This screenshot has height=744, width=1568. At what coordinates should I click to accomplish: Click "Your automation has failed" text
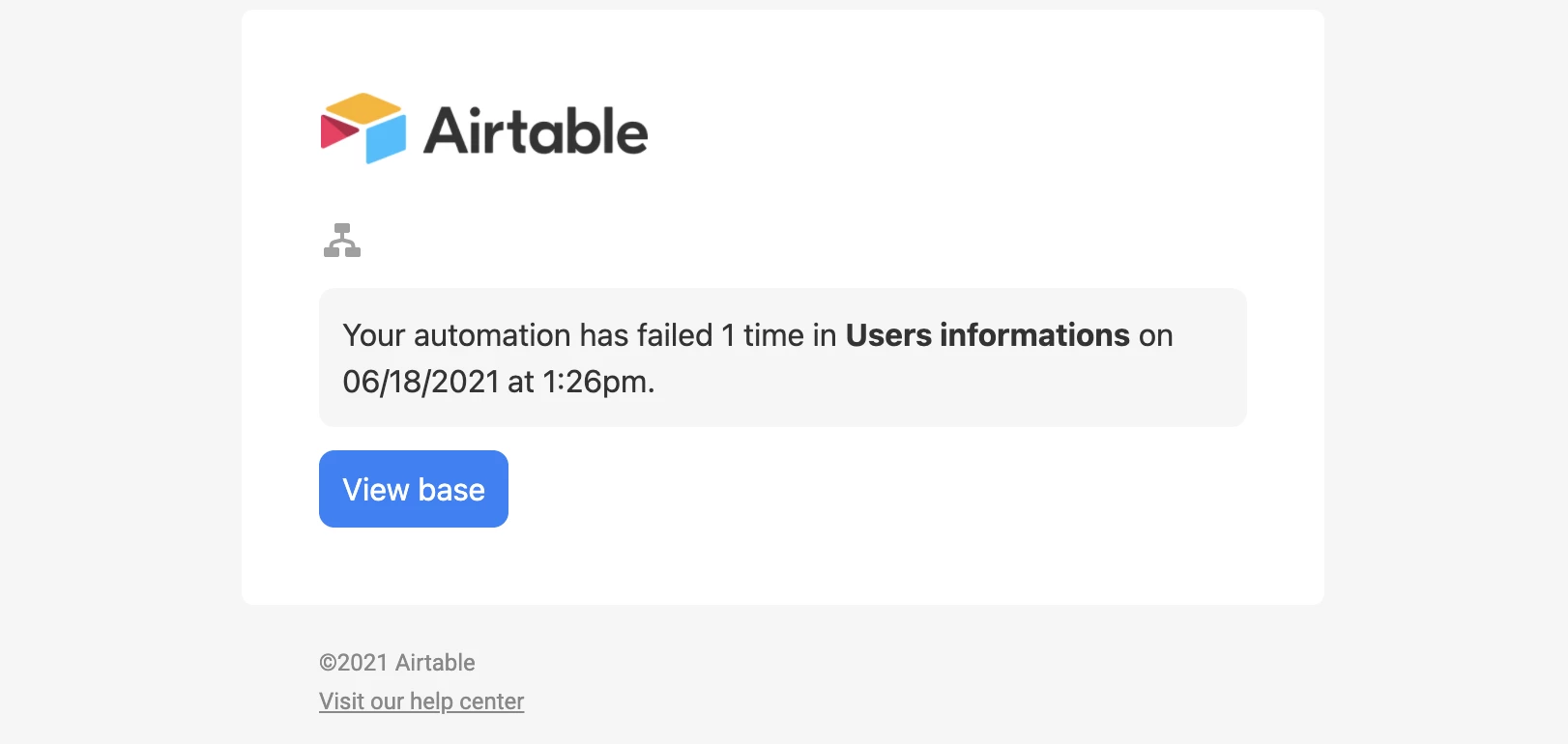coord(528,335)
